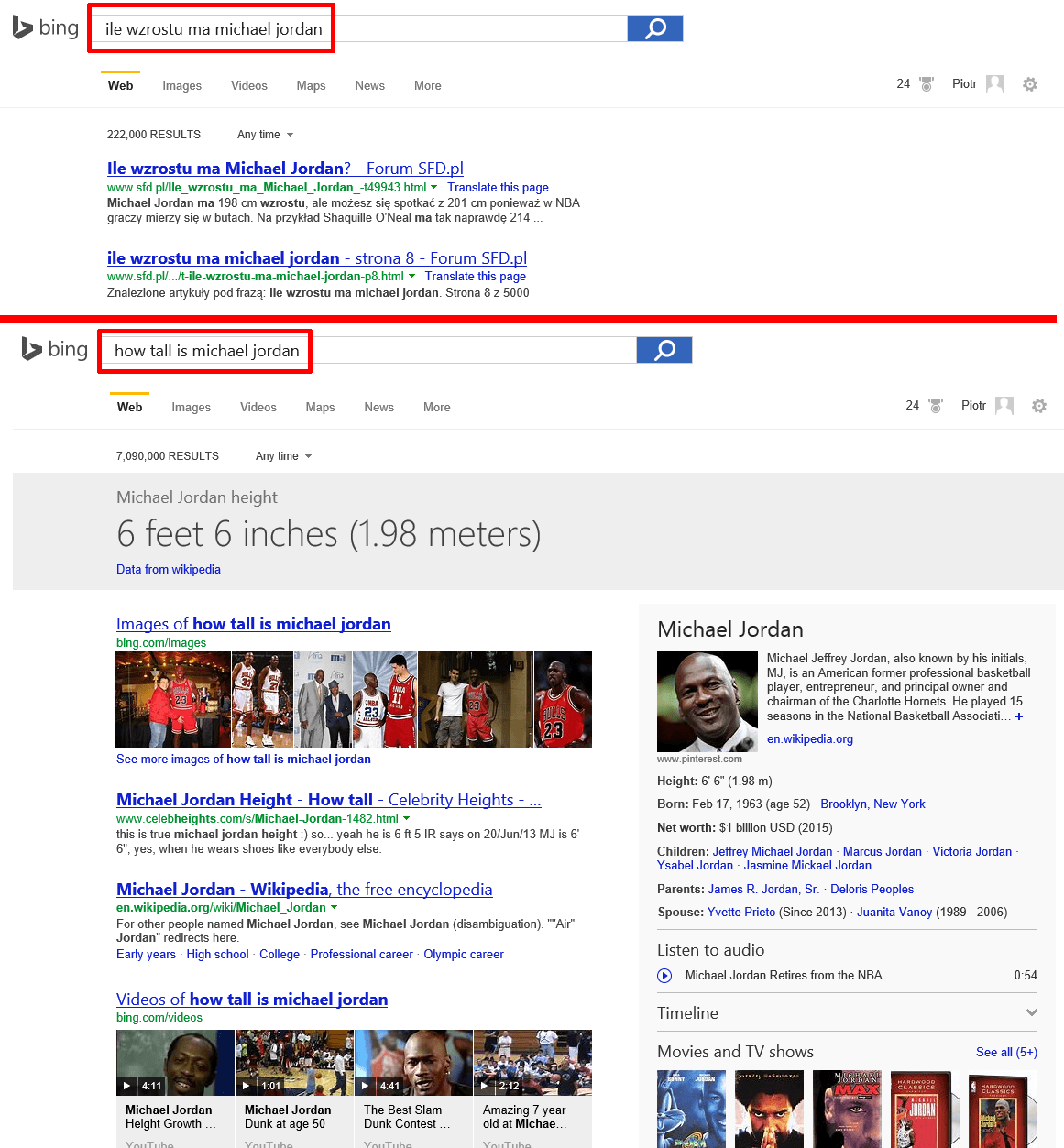The height and width of the screenshot is (1148, 1064).
Task: Open 'The Best Slam Dunk Contest' video thumbnail
Action: click(413, 1063)
